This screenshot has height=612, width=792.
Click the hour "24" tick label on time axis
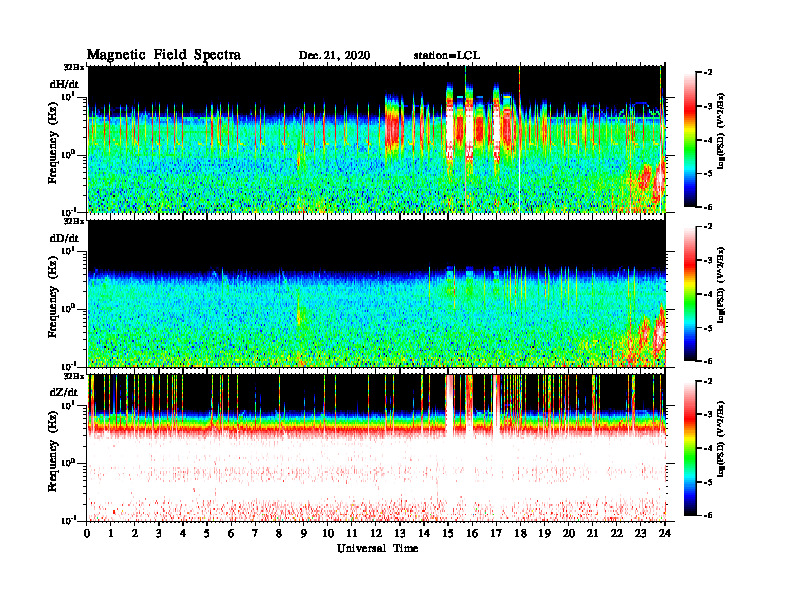[665, 534]
